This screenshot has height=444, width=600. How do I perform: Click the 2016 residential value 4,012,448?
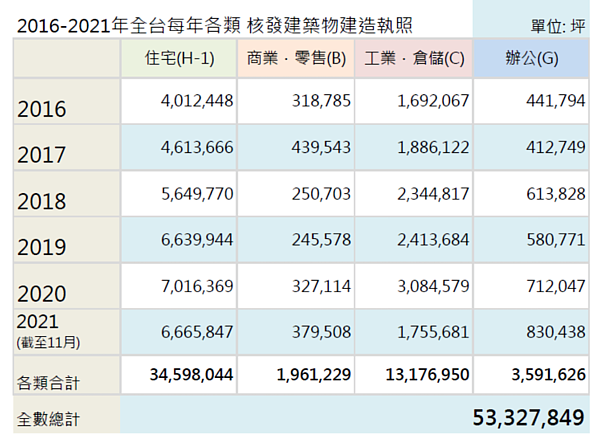[x=196, y=99]
